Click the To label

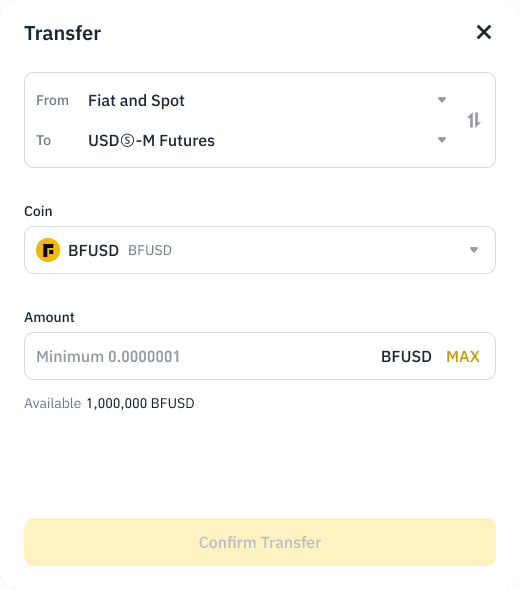tap(43, 140)
